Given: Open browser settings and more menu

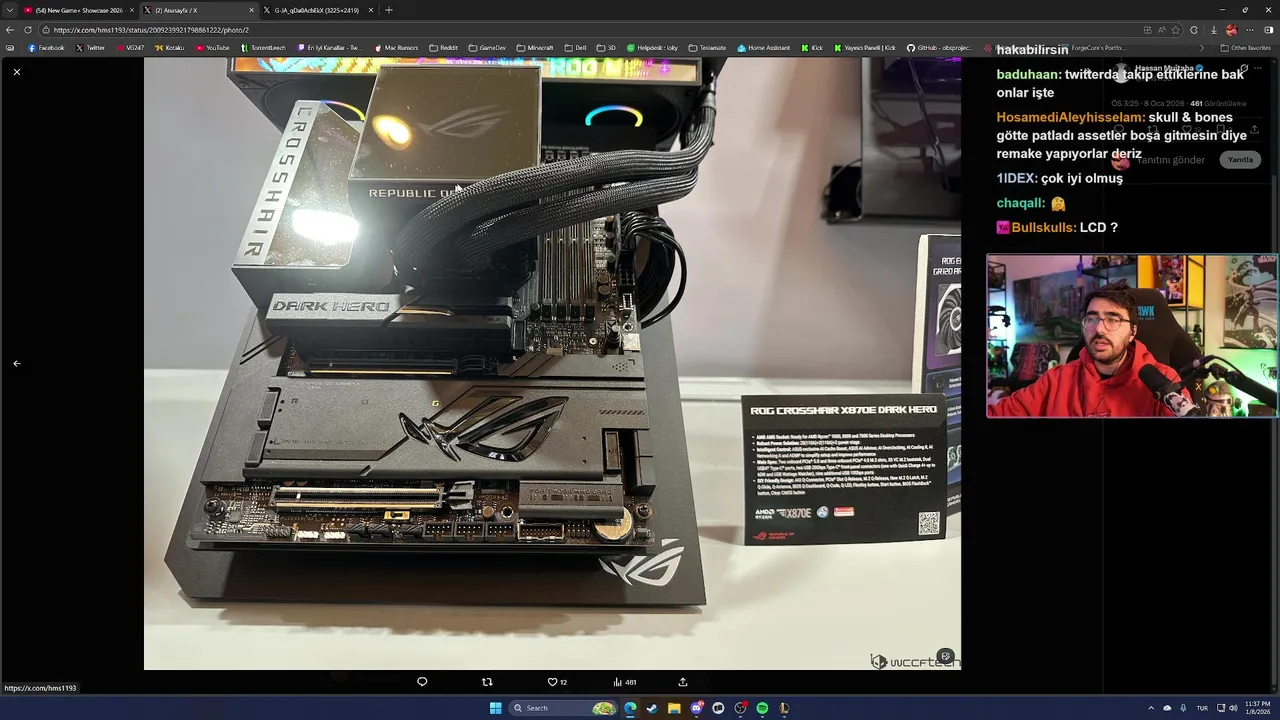Looking at the screenshot, I should click(1250, 30).
